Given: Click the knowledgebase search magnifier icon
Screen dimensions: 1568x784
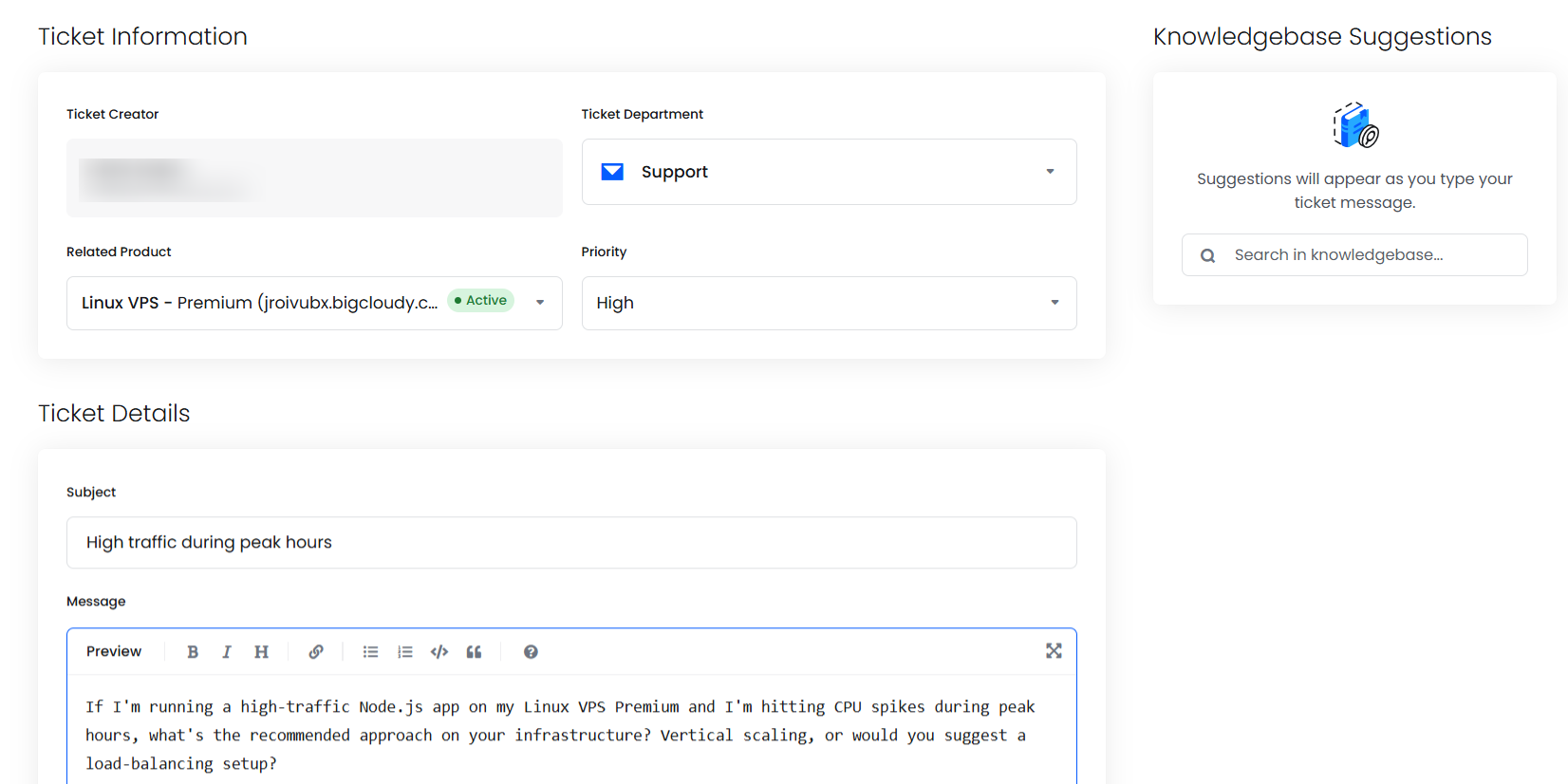Looking at the screenshot, I should (x=1207, y=255).
